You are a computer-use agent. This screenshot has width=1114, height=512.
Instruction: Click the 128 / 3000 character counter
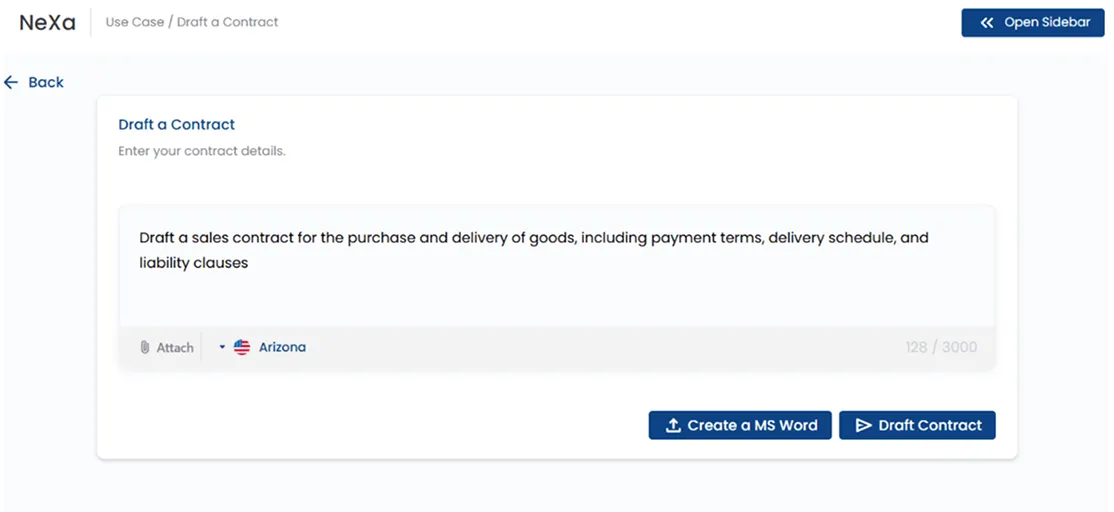[x=941, y=347]
